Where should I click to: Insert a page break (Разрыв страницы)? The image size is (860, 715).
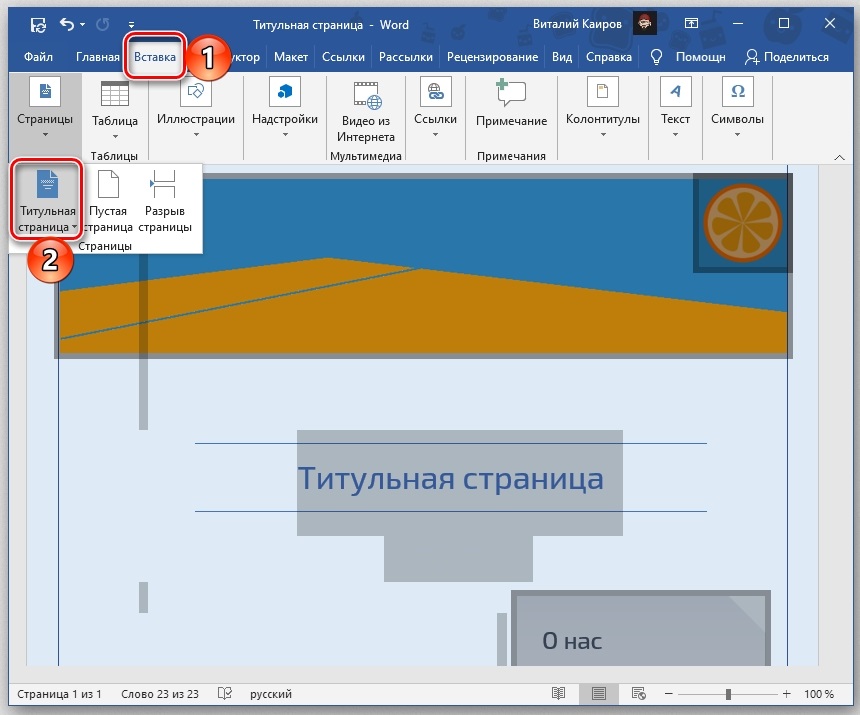[x=165, y=203]
